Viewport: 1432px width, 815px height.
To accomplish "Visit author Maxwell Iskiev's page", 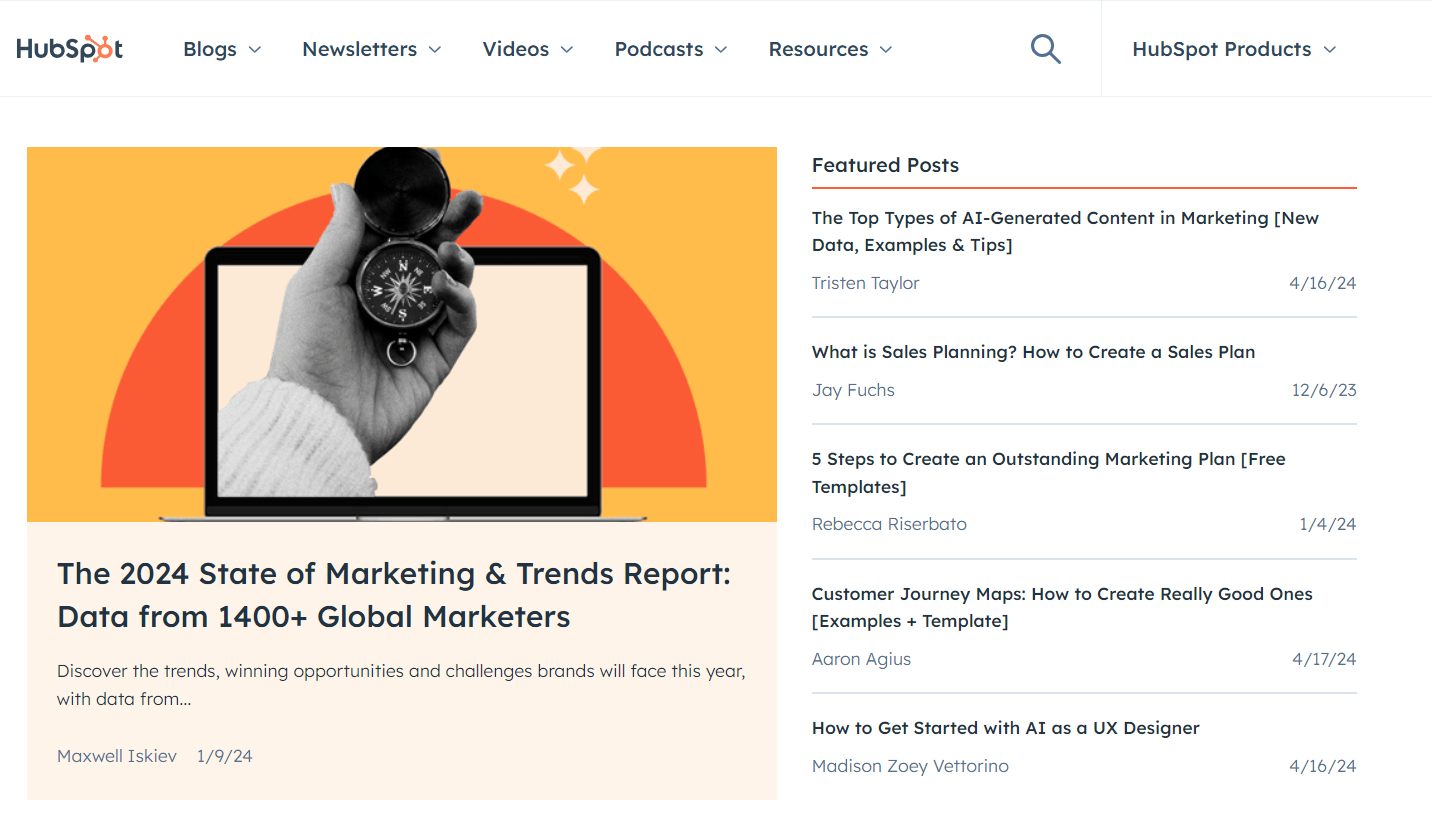I will click(x=117, y=756).
